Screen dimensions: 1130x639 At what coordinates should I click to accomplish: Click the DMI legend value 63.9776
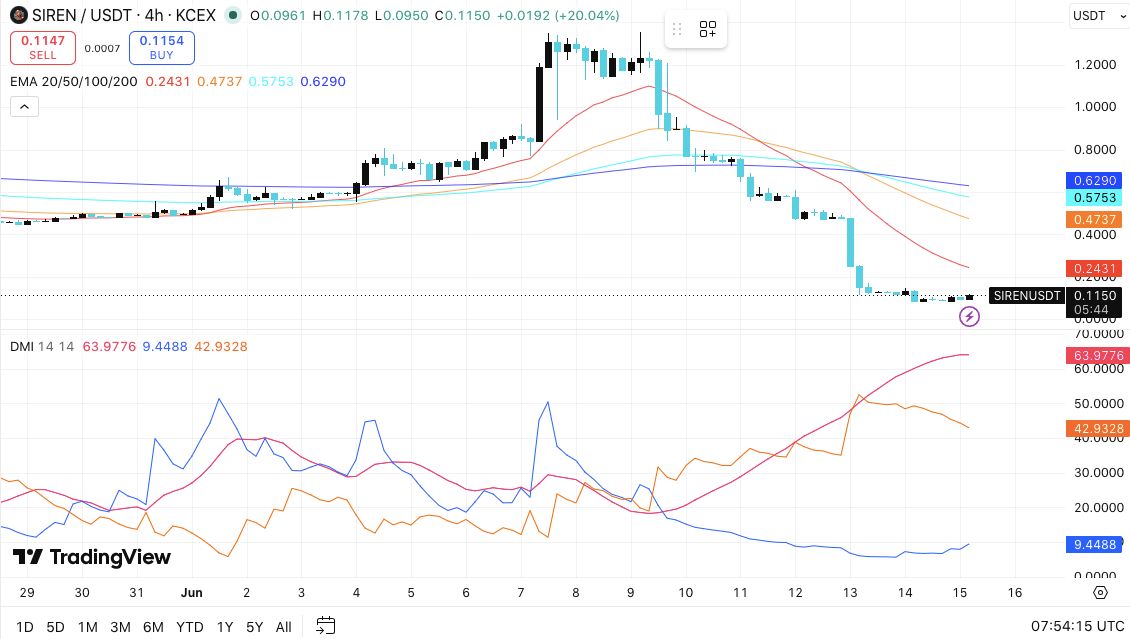(109, 347)
